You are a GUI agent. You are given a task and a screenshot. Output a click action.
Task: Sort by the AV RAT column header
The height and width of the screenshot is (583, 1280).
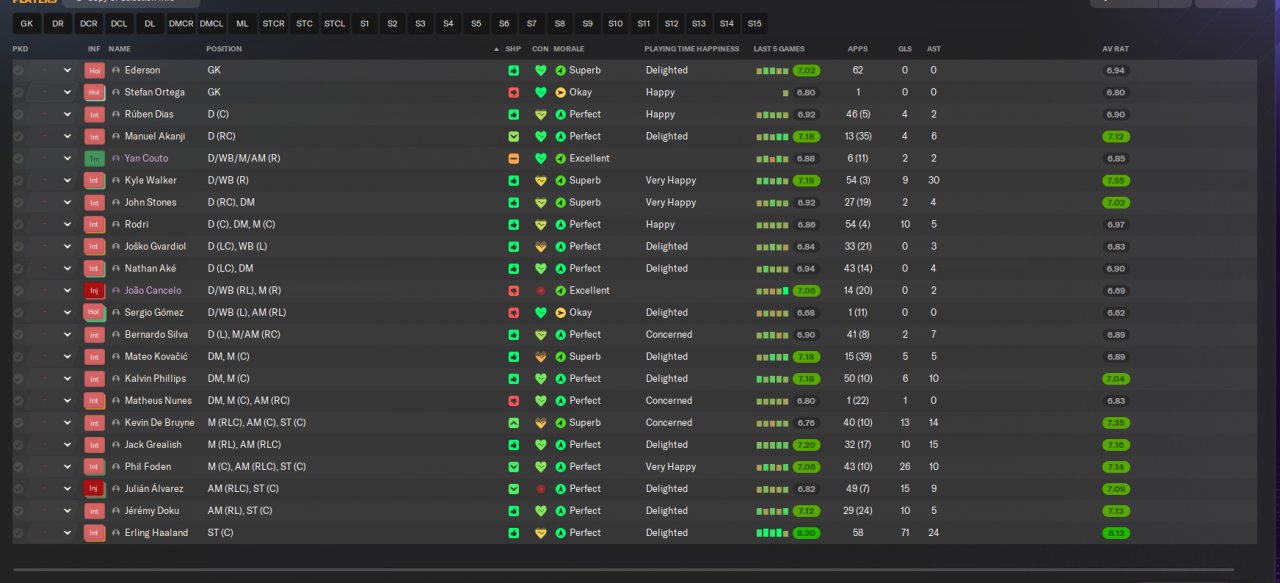click(x=1115, y=49)
